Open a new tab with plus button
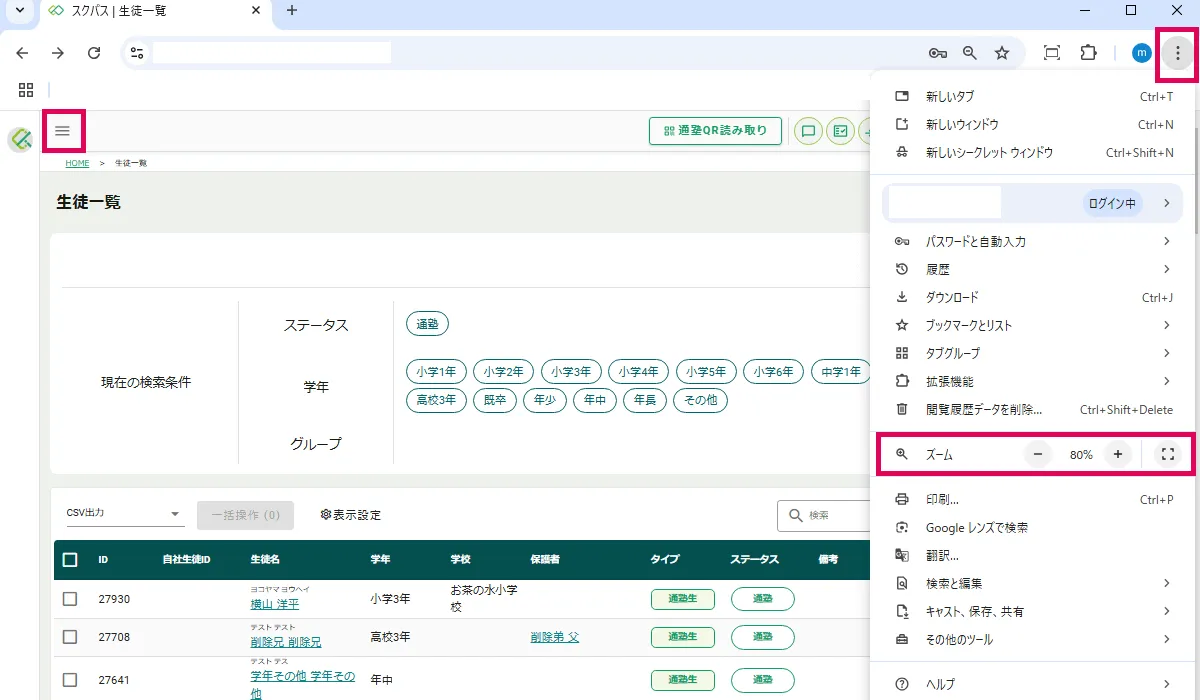The image size is (1200, 700). (292, 10)
